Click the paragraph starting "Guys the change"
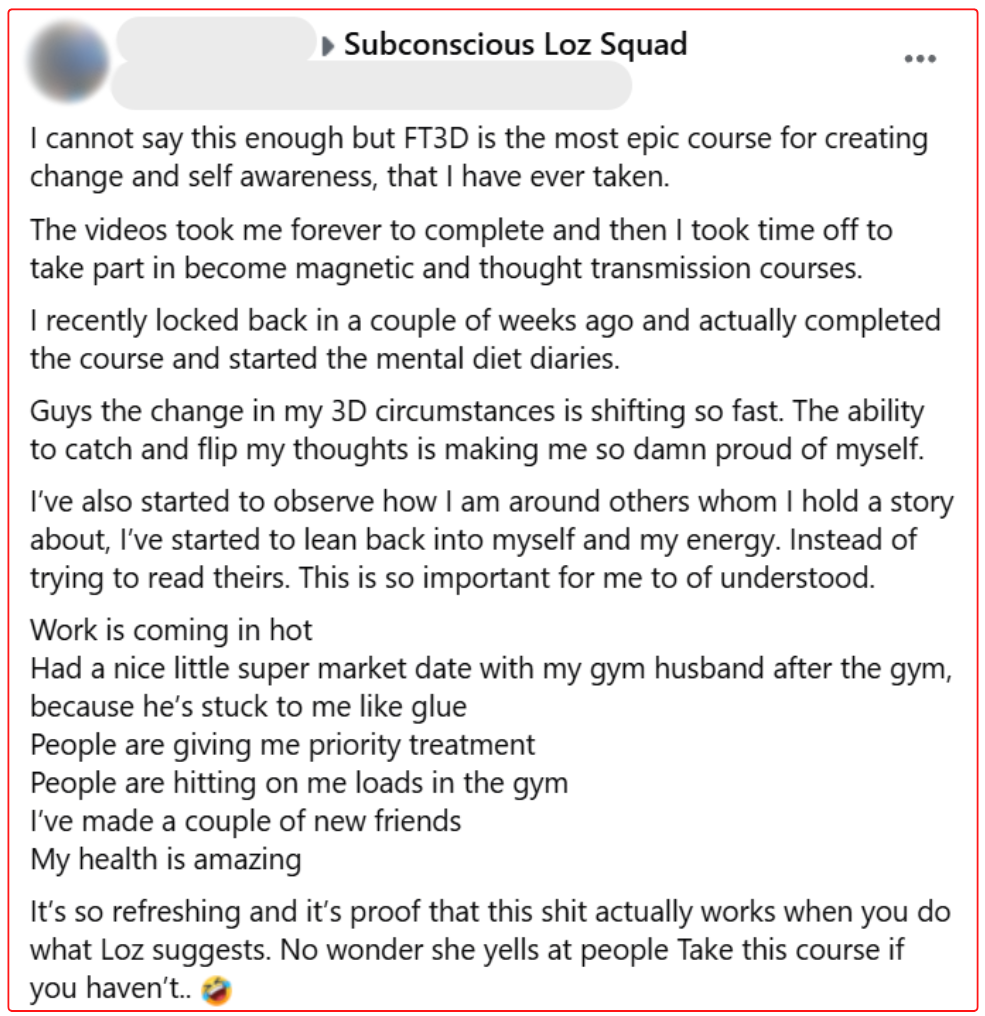This screenshot has width=985, height=1016. coord(477,430)
